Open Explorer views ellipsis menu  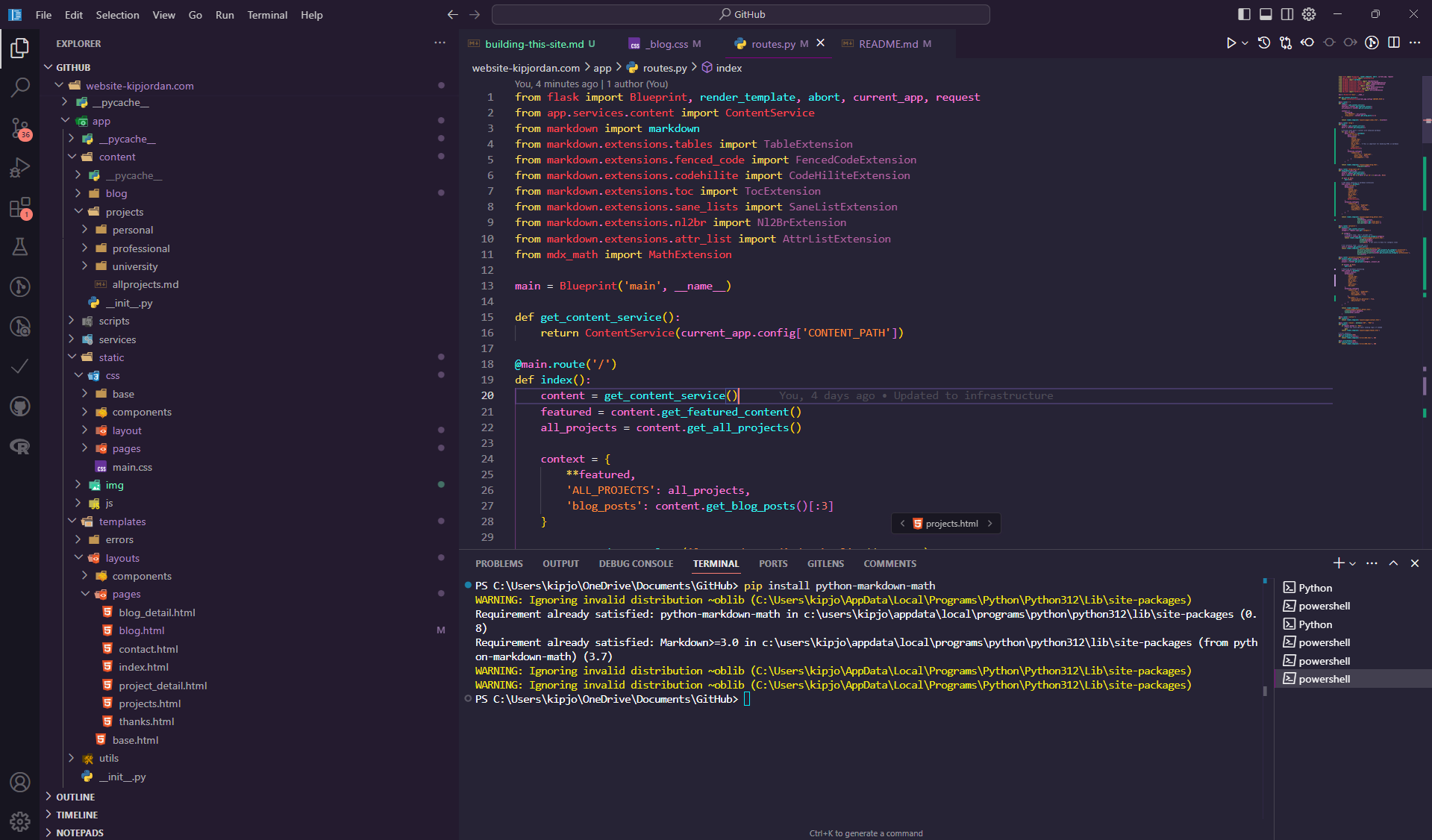point(440,43)
